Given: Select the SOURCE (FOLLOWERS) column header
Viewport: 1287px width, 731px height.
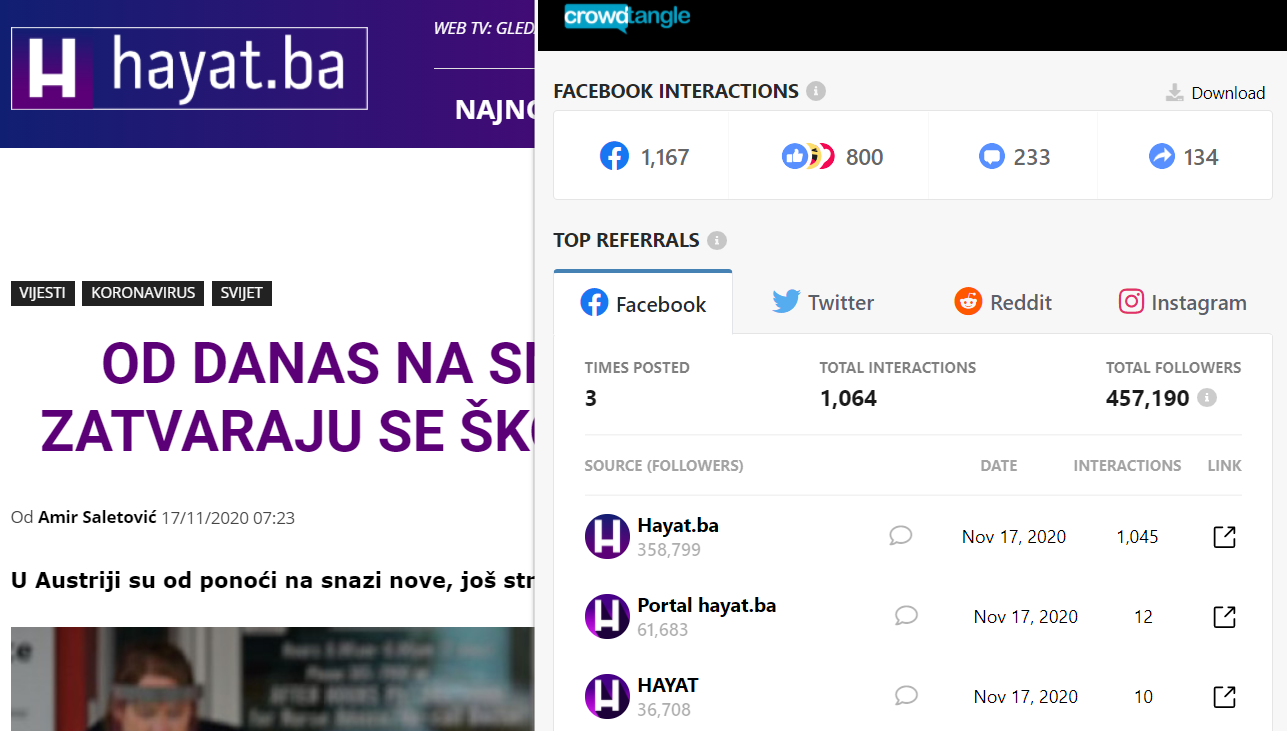Looking at the screenshot, I should pos(664,466).
